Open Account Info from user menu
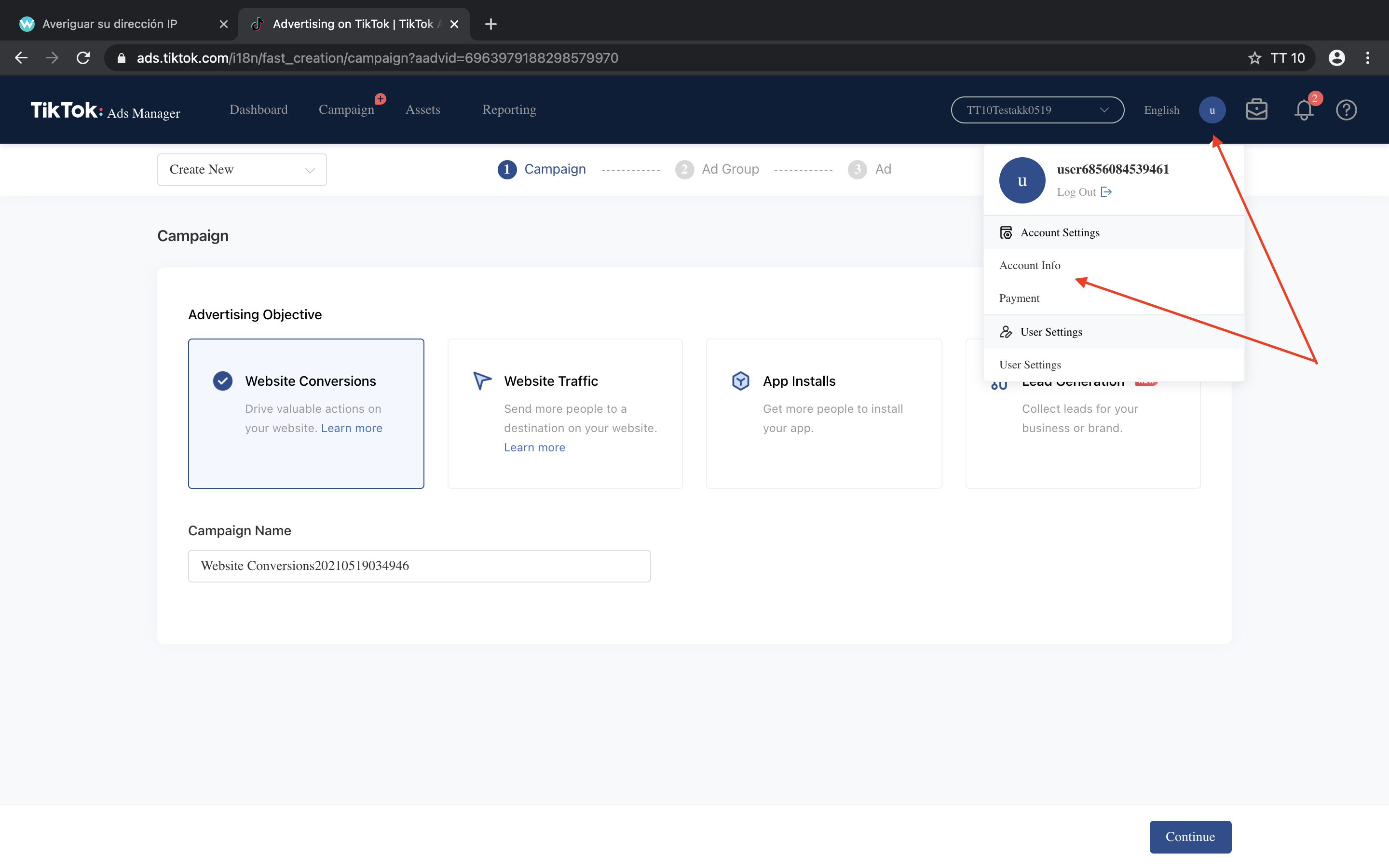Screen dimensions: 1389x868 1030,265
